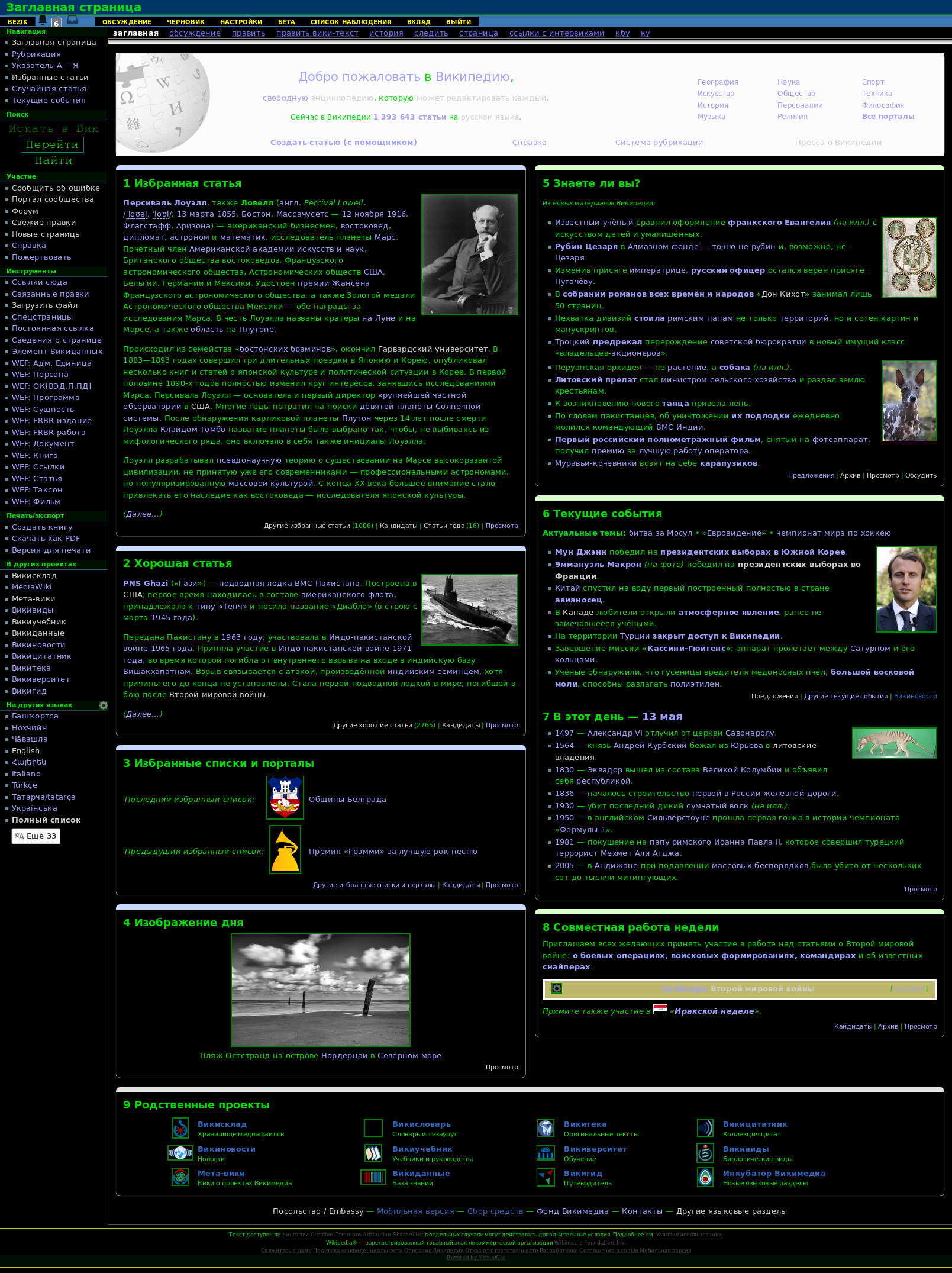Open the English language version link
Viewport: 952px width, 1273px height.
point(25,751)
